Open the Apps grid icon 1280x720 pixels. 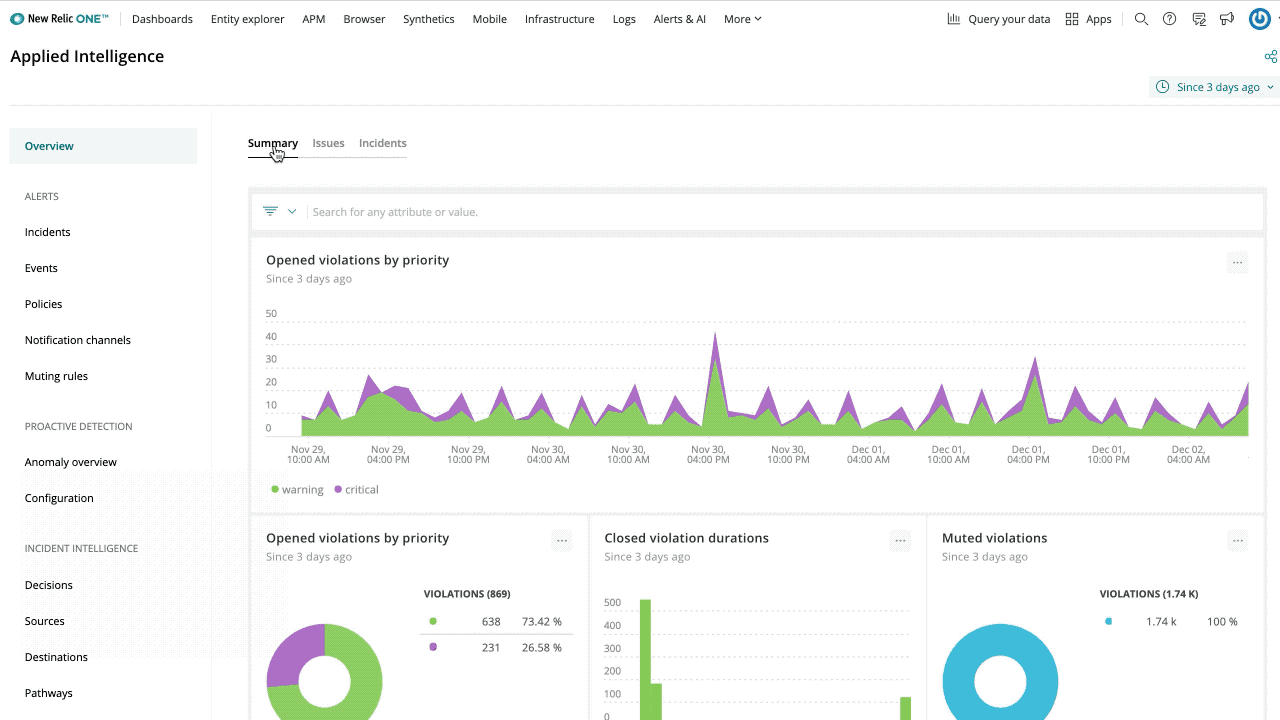click(x=1088, y=19)
